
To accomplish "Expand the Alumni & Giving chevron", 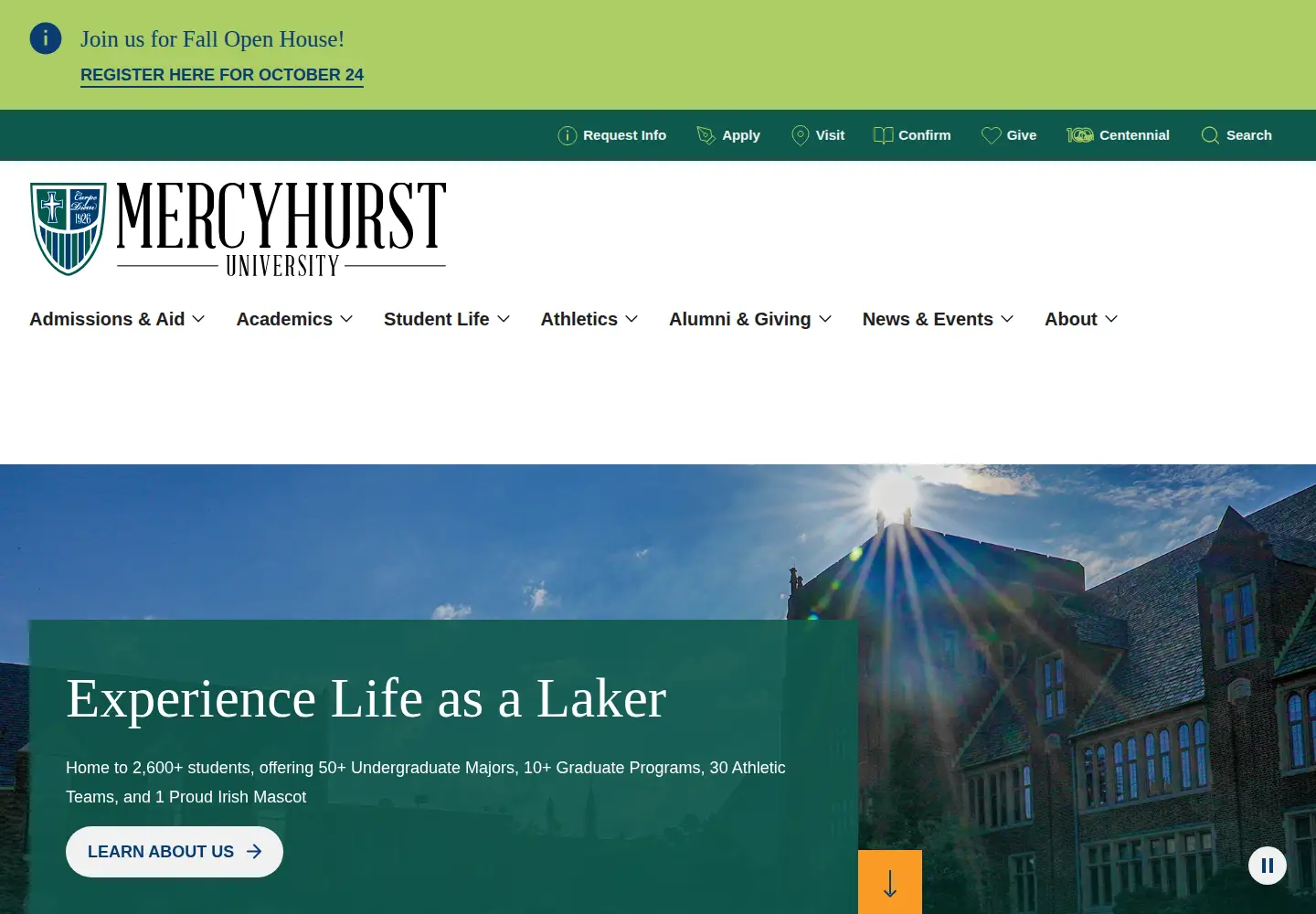I will tap(825, 319).
